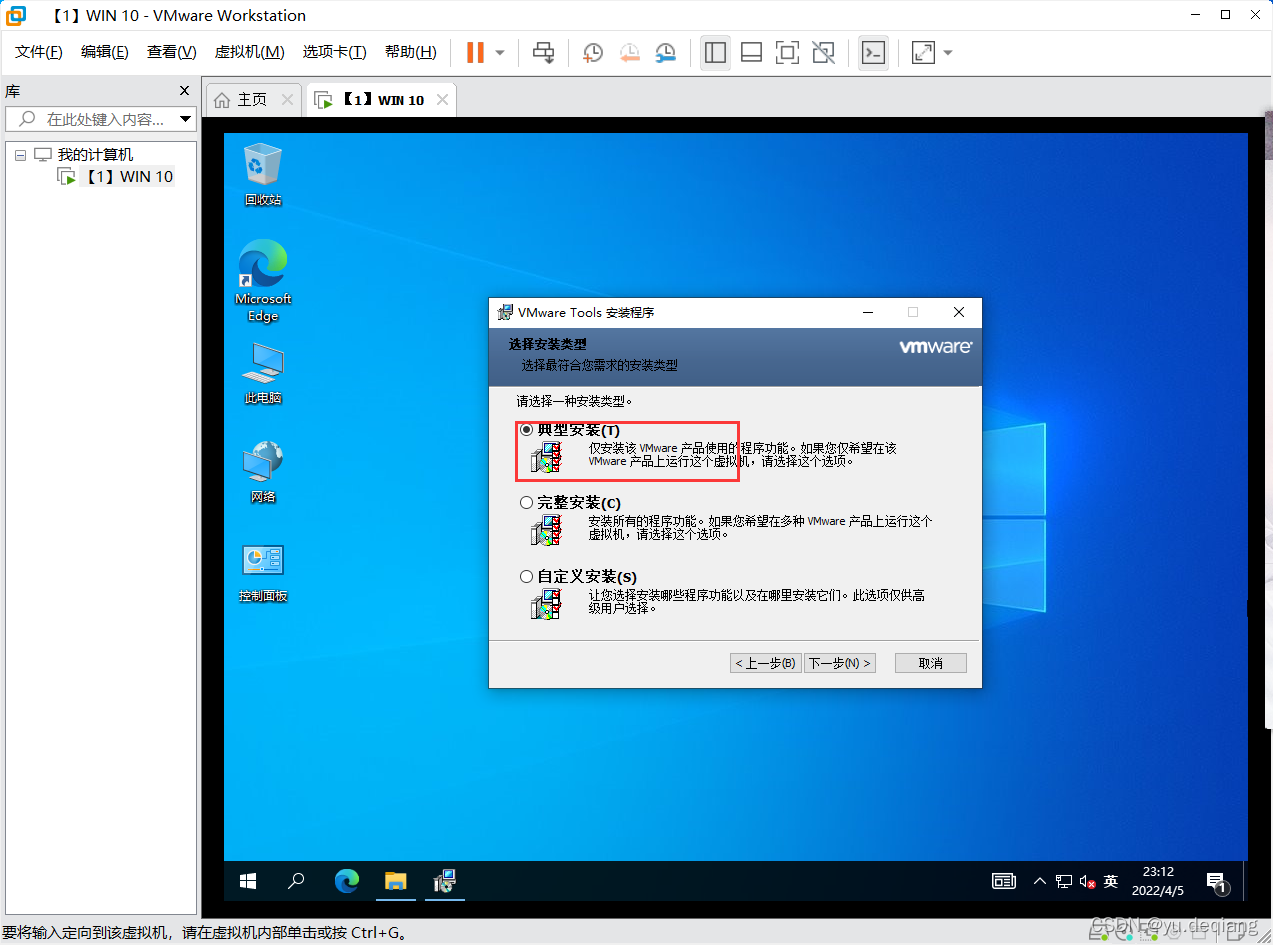Open the Windows Start menu

pos(248,881)
